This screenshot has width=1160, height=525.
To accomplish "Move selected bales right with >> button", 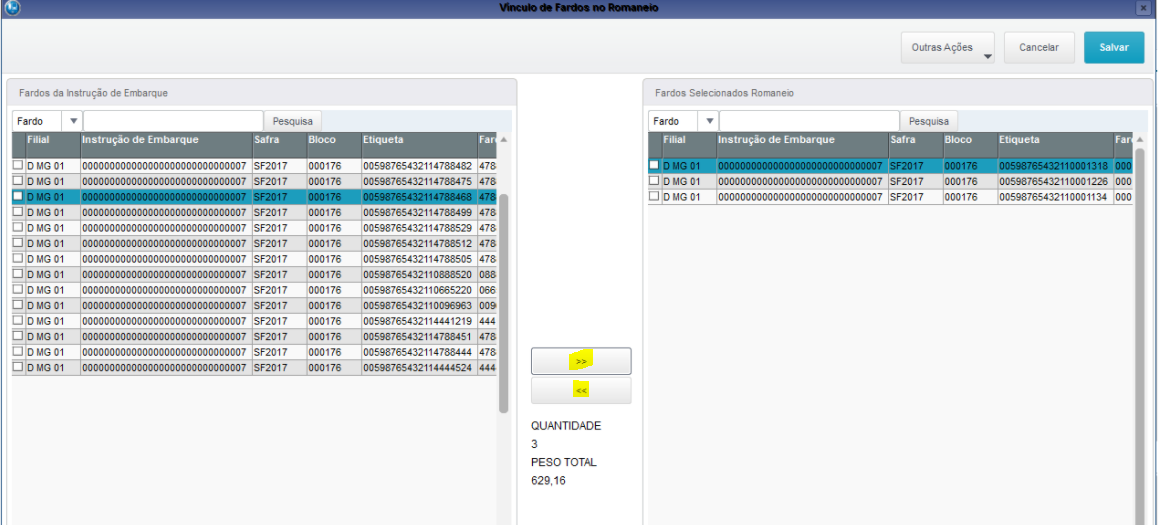I will click(x=581, y=361).
